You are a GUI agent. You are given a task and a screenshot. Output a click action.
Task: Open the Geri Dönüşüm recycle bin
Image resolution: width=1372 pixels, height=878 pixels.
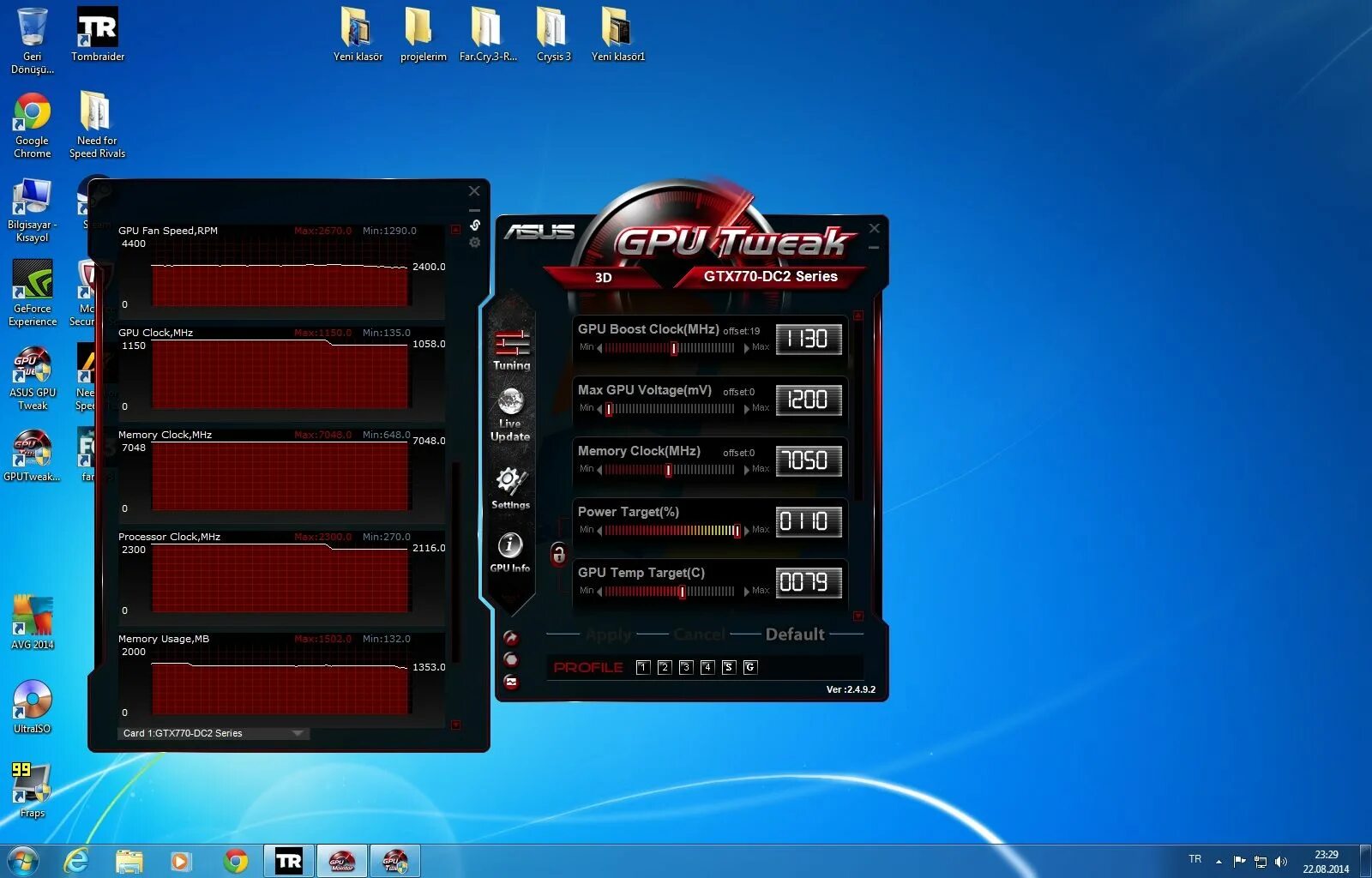[x=32, y=40]
